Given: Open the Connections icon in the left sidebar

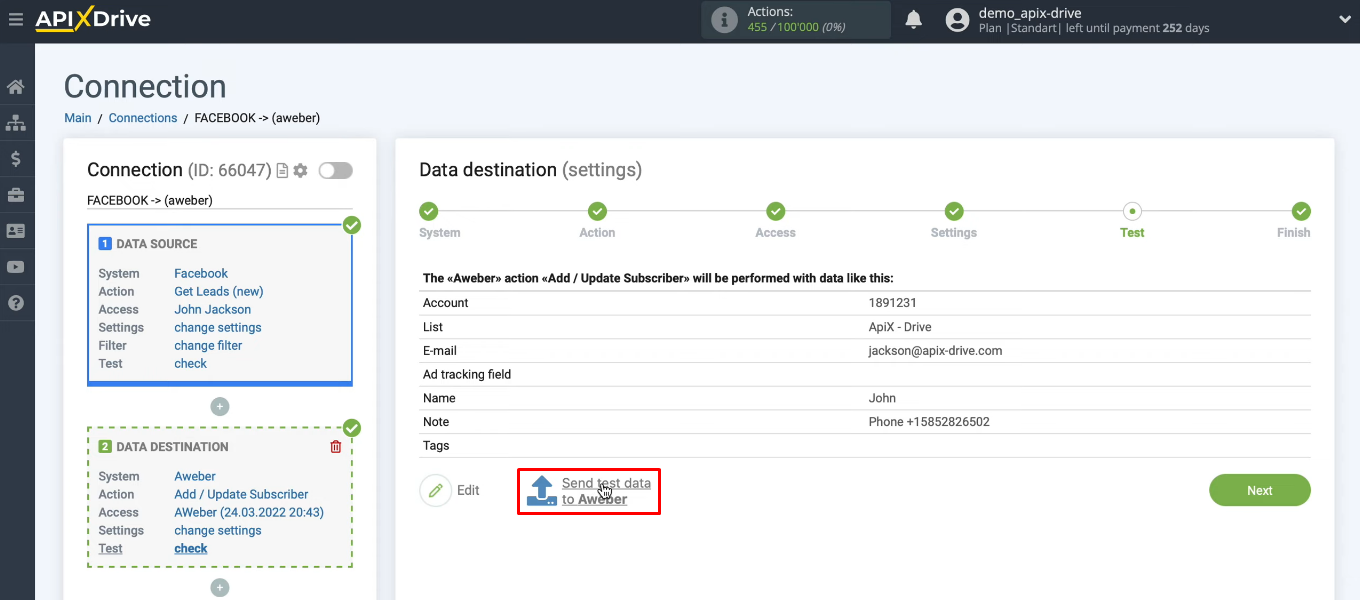Looking at the screenshot, I should coord(16,122).
